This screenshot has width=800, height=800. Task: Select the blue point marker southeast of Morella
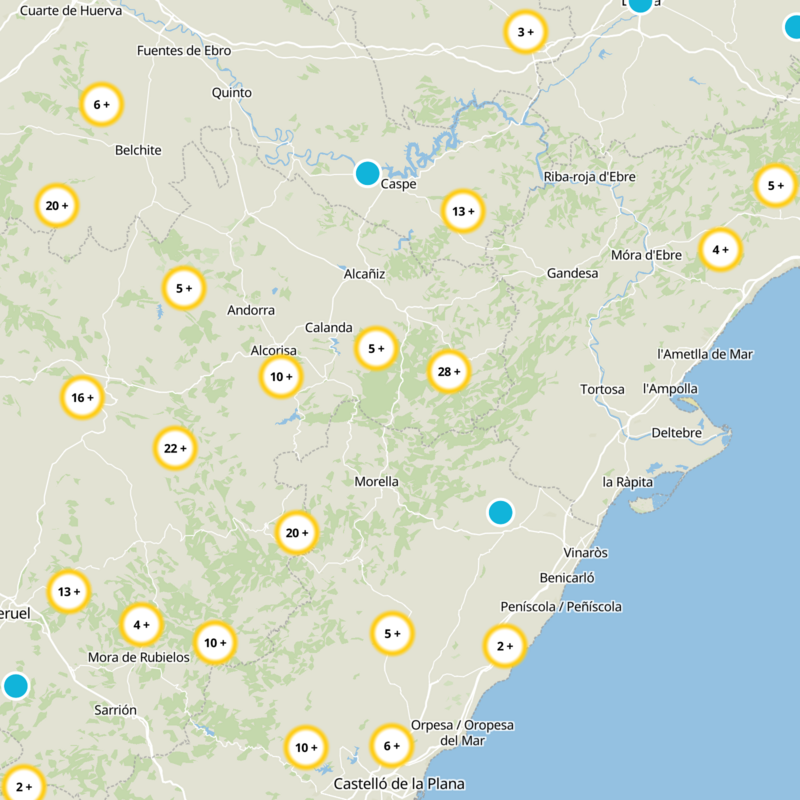click(501, 512)
